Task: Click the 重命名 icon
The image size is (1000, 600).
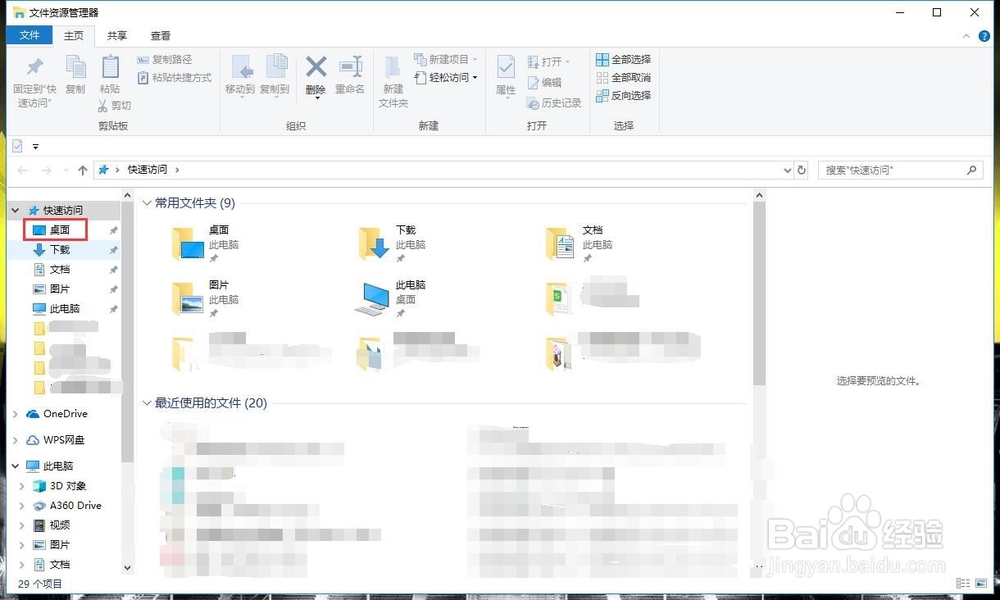Action: point(351,67)
